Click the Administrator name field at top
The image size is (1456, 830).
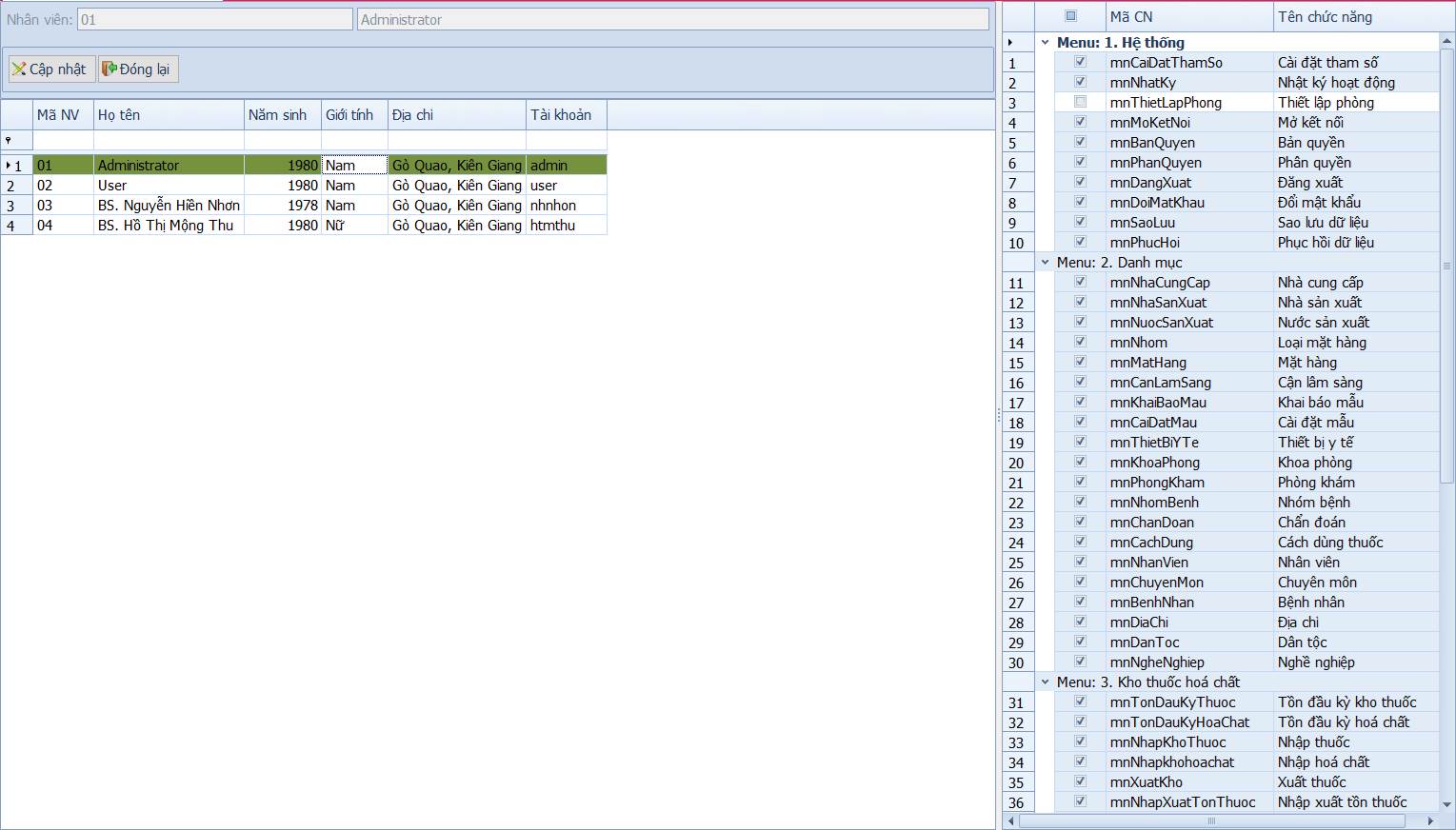coord(673,19)
